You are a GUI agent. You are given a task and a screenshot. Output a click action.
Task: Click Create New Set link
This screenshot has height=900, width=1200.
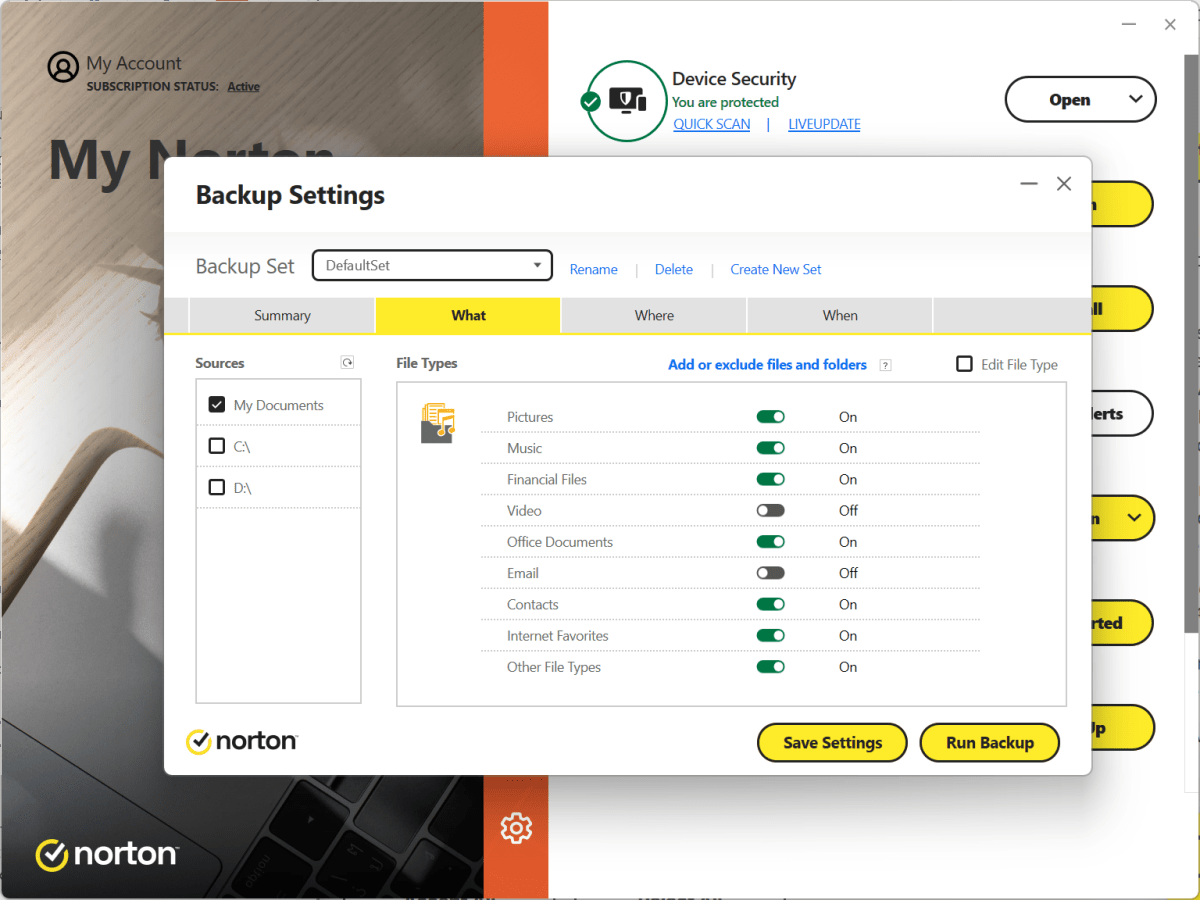776,269
